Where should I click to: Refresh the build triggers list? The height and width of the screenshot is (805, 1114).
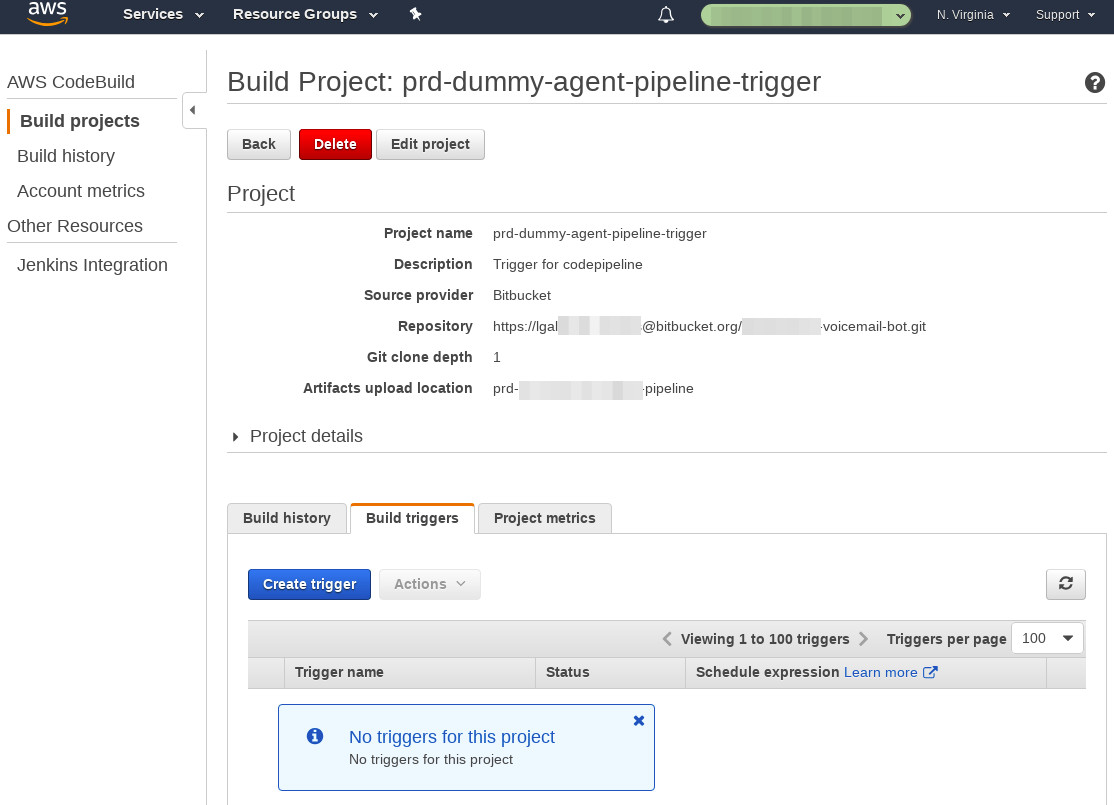1065,584
